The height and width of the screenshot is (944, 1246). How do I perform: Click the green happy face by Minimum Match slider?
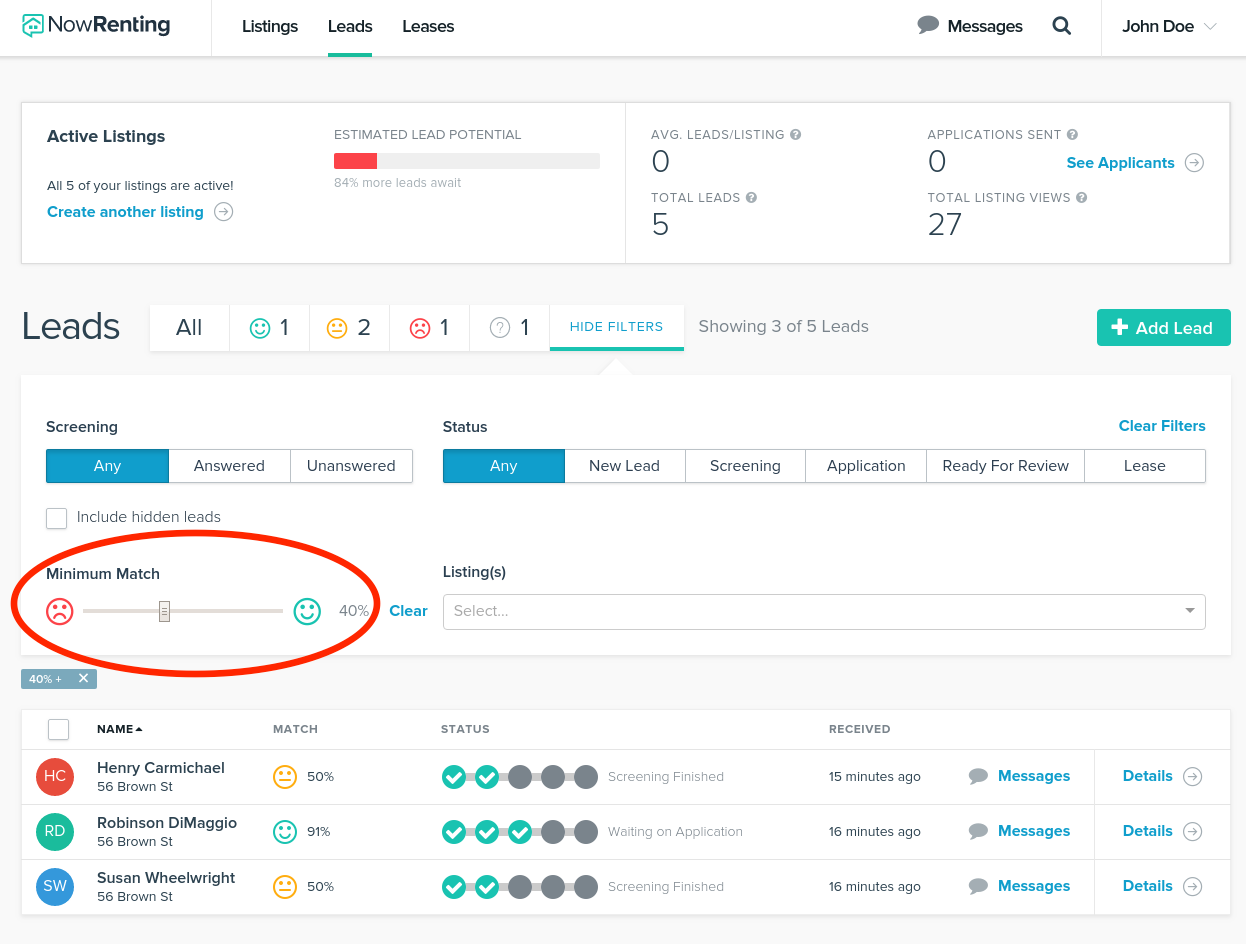click(x=307, y=611)
